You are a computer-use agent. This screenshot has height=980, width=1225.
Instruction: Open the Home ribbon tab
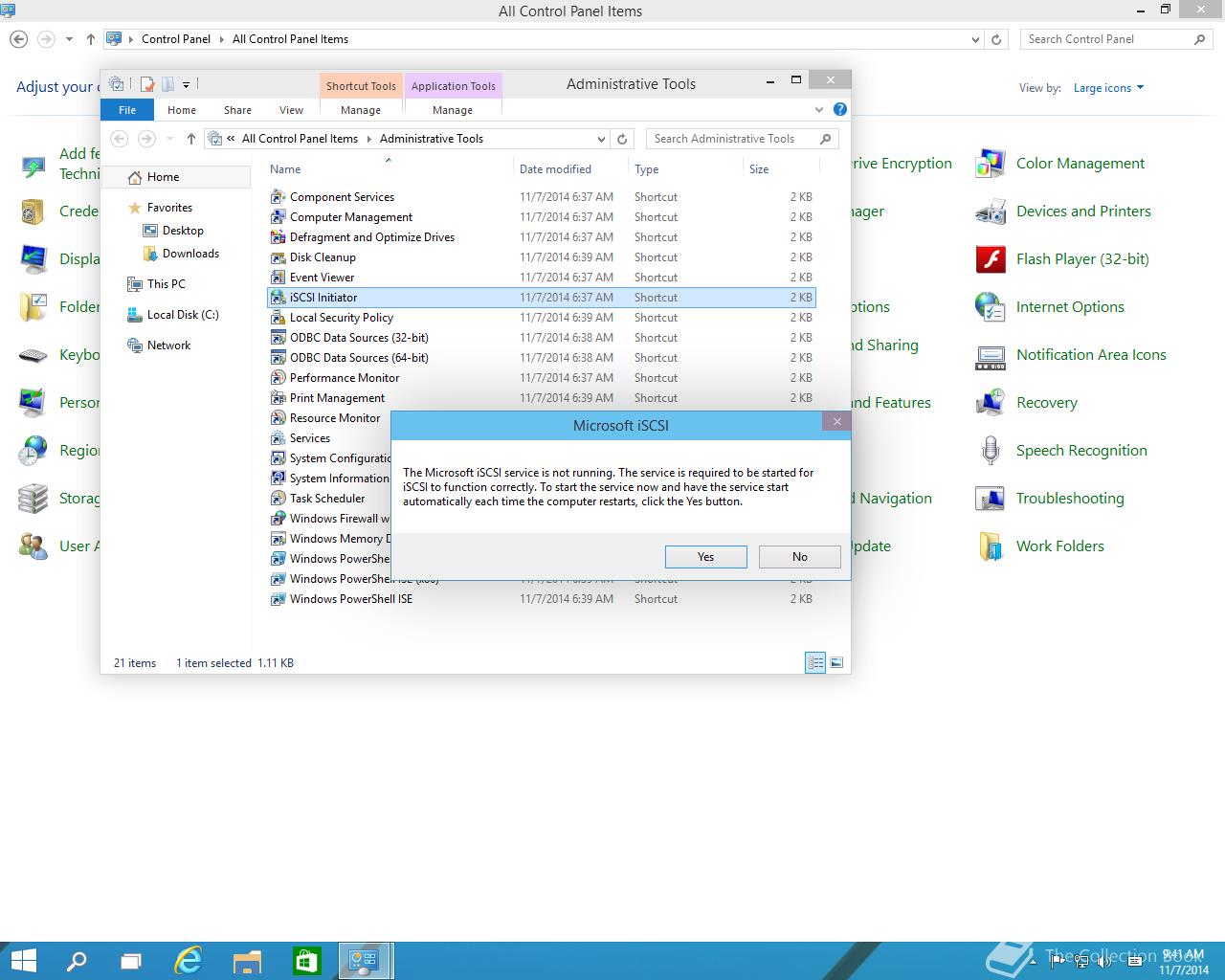182,110
